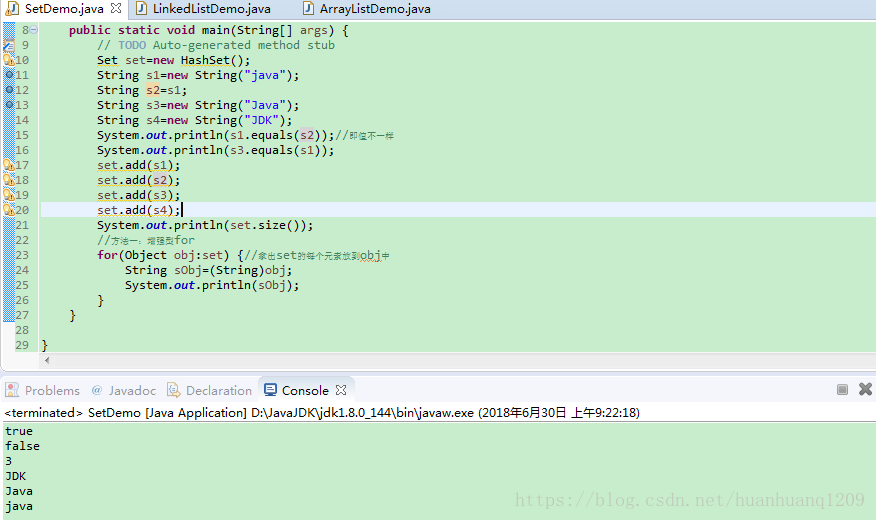Close the SetDemo.java tab
The image size is (876, 520).
[x=116, y=8]
